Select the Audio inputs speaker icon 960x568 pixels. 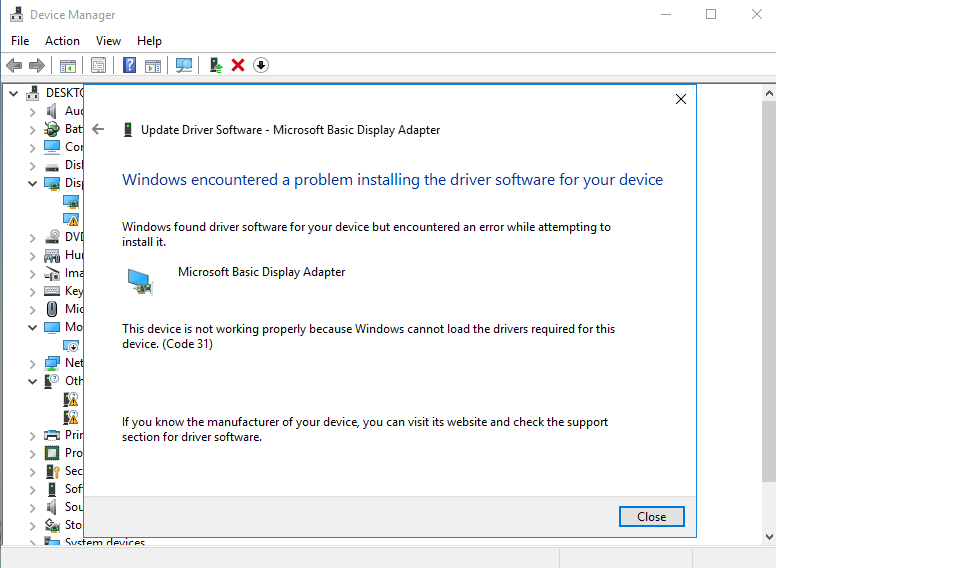[52, 111]
